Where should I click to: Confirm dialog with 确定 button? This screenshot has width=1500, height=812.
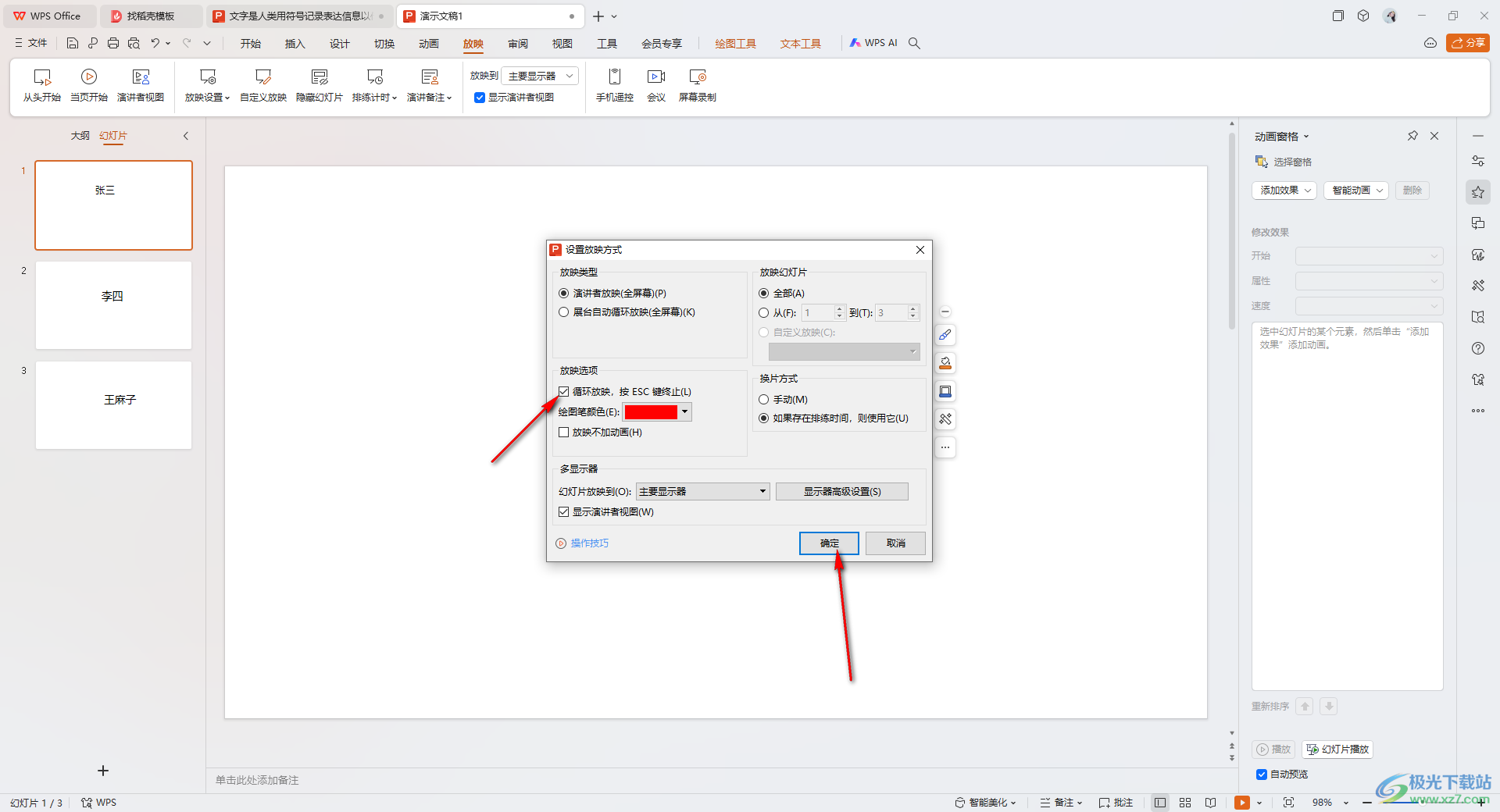point(829,543)
